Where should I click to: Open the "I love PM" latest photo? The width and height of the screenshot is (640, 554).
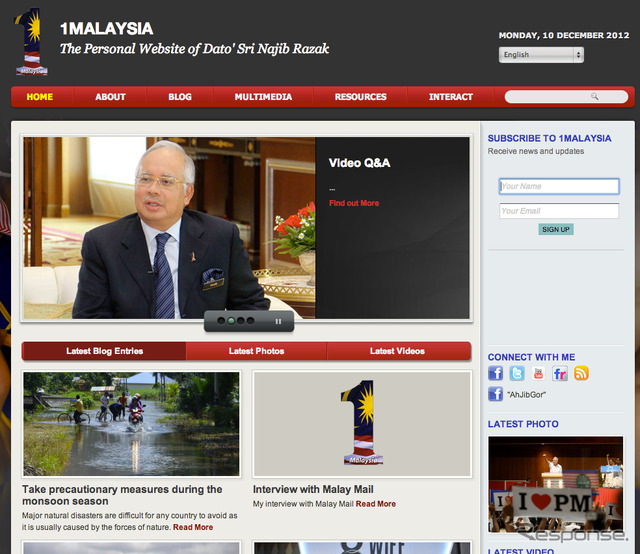(556, 484)
